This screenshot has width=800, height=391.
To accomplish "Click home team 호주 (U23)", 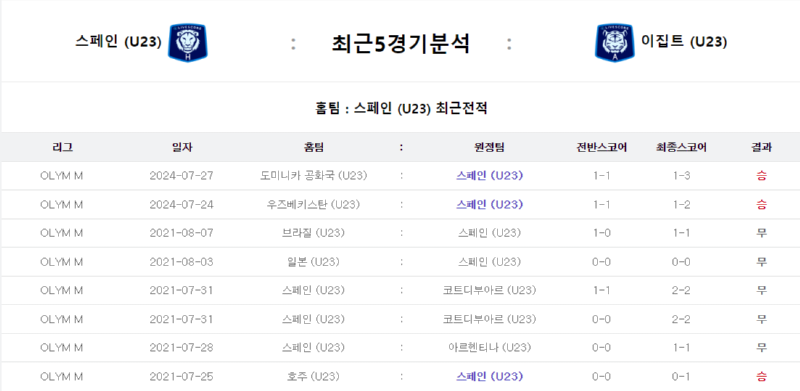I will 313,377.
